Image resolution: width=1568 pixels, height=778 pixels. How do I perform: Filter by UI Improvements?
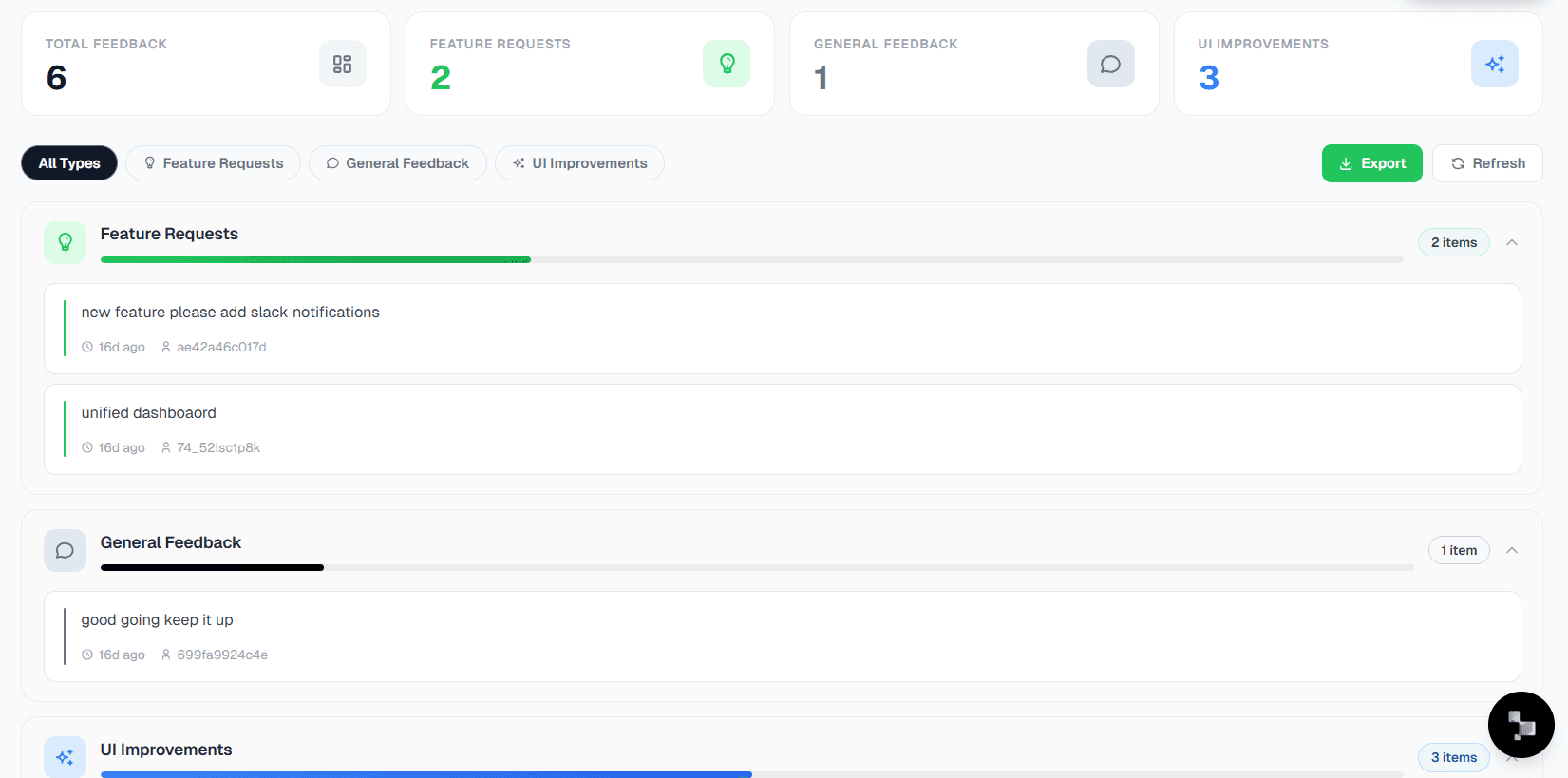click(579, 162)
